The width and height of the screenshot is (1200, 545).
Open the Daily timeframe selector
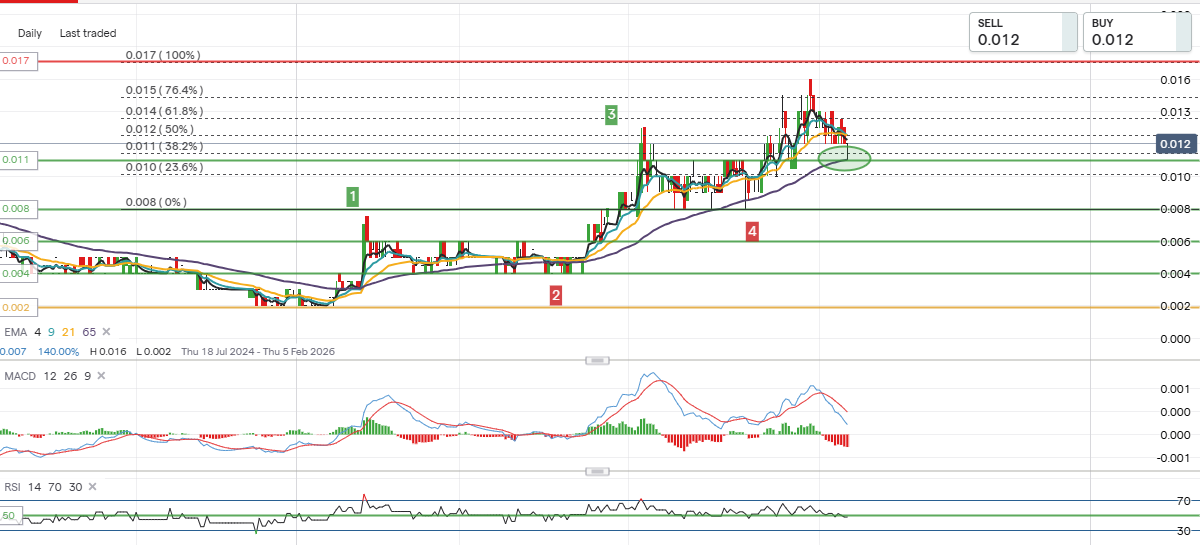[30, 33]
